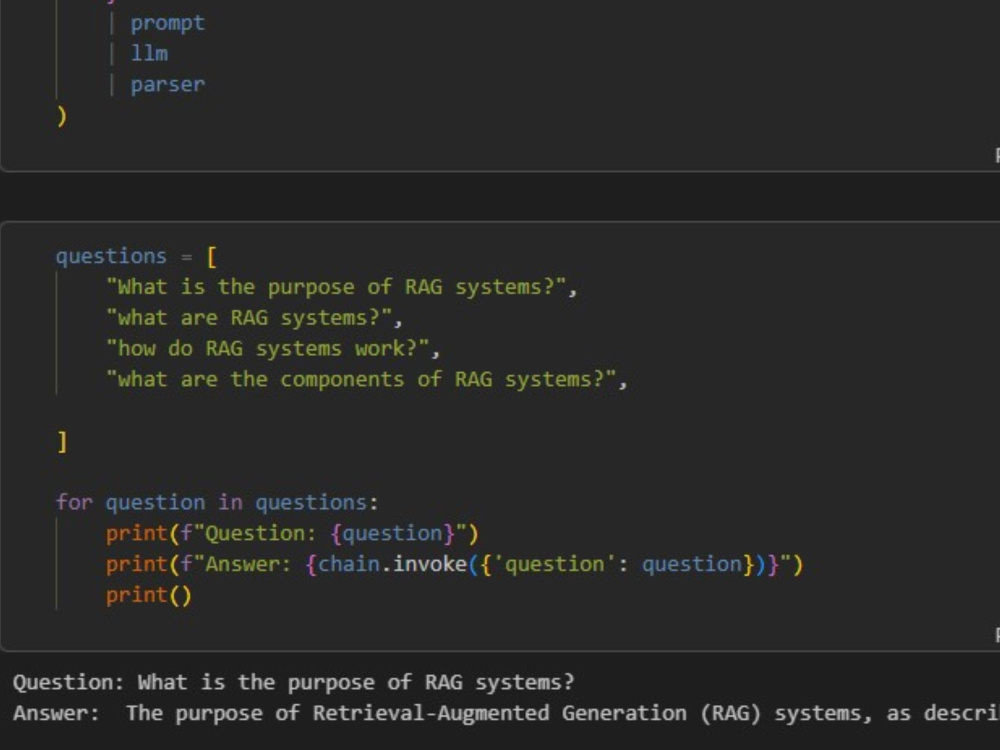Click the string "What is the purpose of RAG systems?"
The height and width of the screenshot is (750, 1000).
tap(336, 288)
